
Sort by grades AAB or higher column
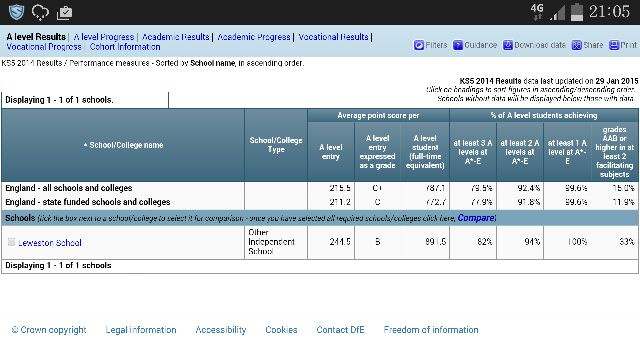pyautogui.click(x=614, y=152)
